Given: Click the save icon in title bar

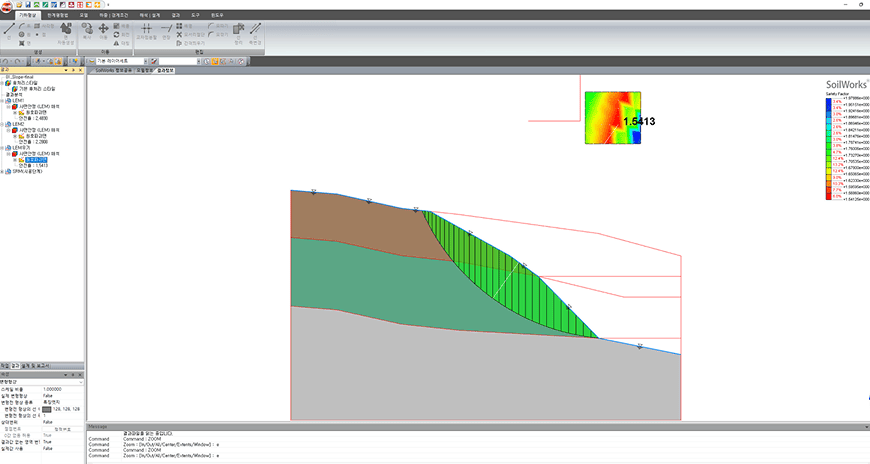Looking at the screenshot, I should [28, 4].
